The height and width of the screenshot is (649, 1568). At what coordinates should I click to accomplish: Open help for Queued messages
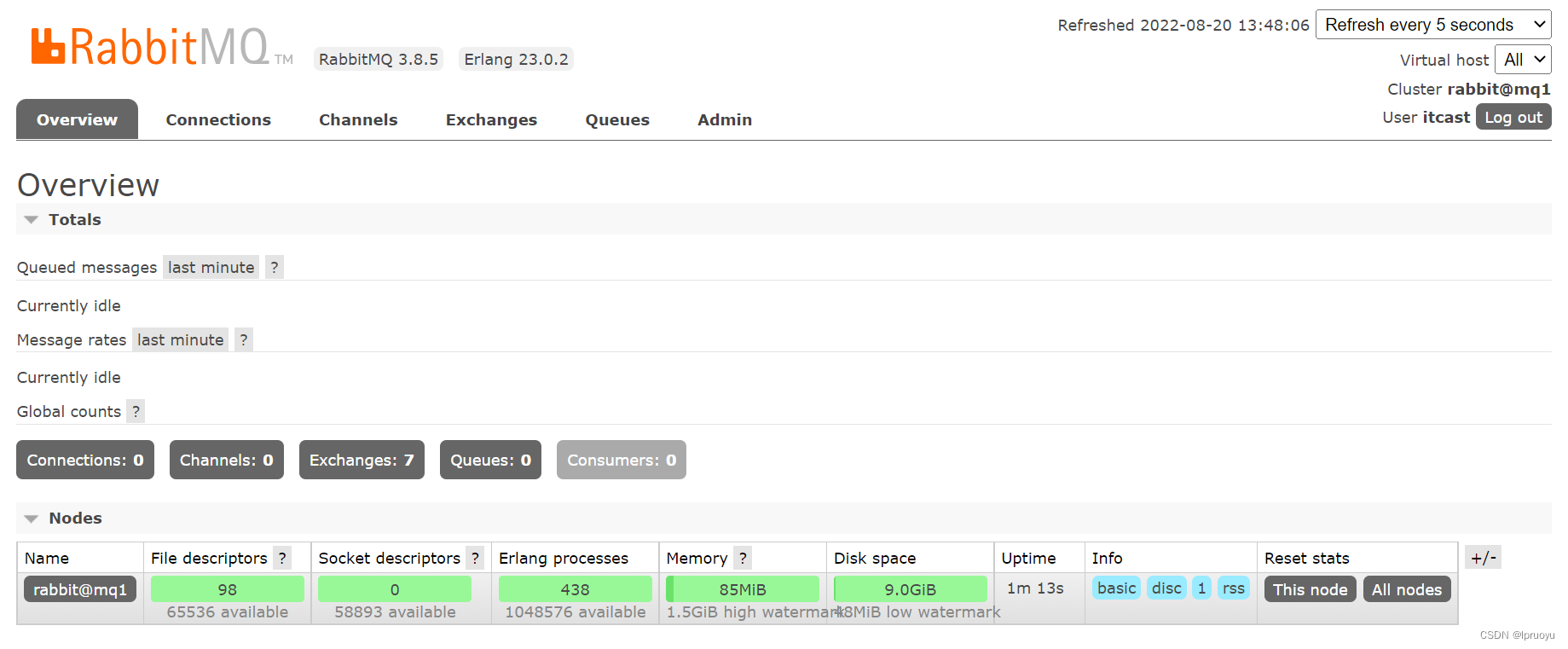tap(275, 268)
